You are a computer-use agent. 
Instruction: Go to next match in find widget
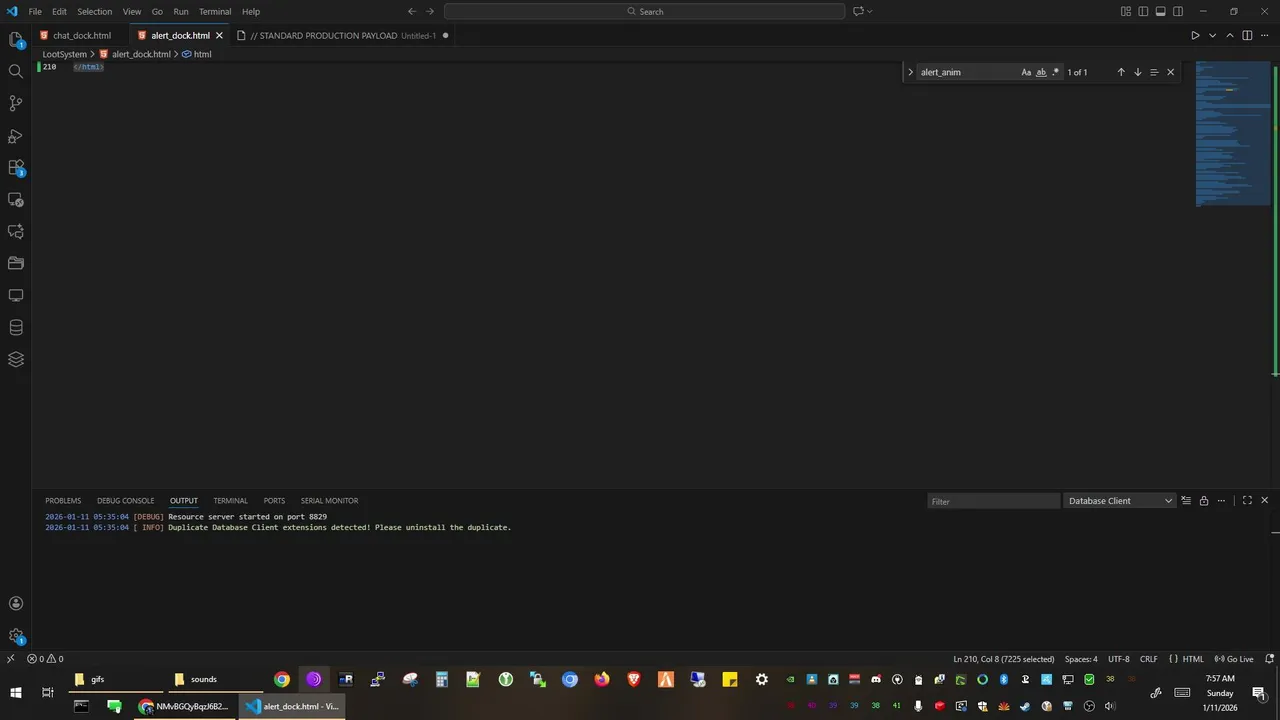tap(1137, 72)
